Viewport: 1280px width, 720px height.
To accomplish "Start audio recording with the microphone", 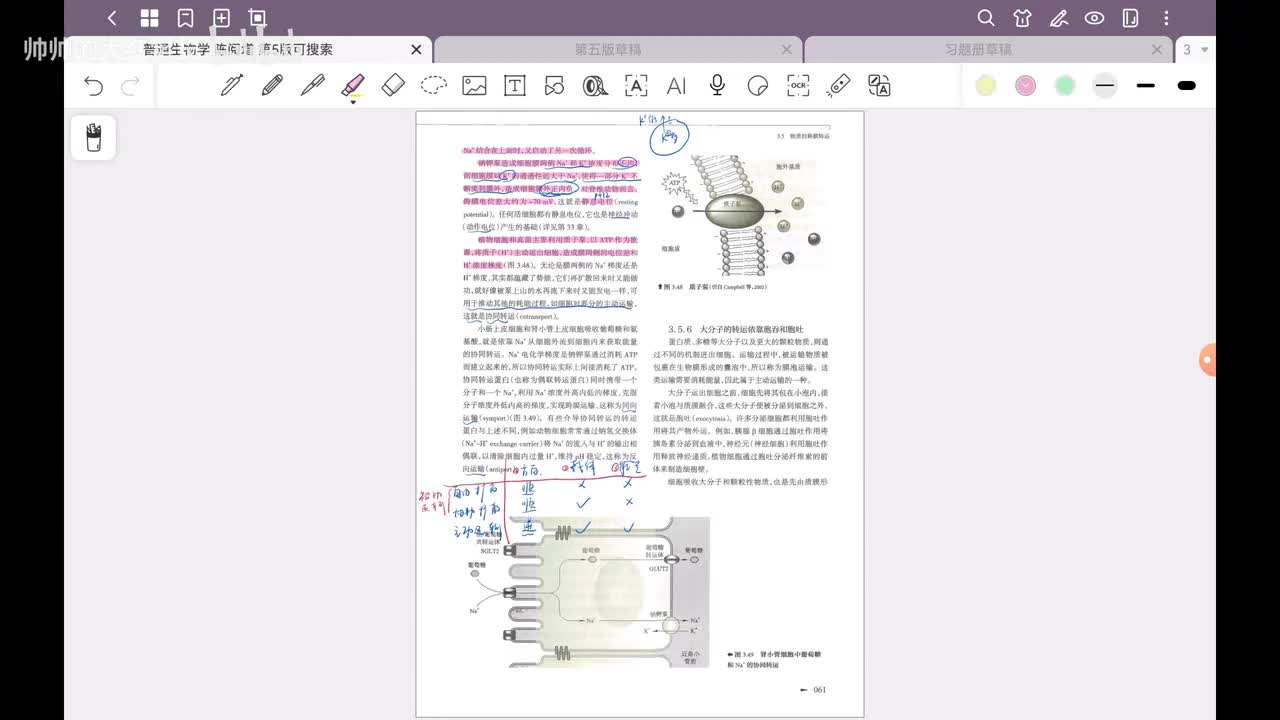I will coord(717,85).
